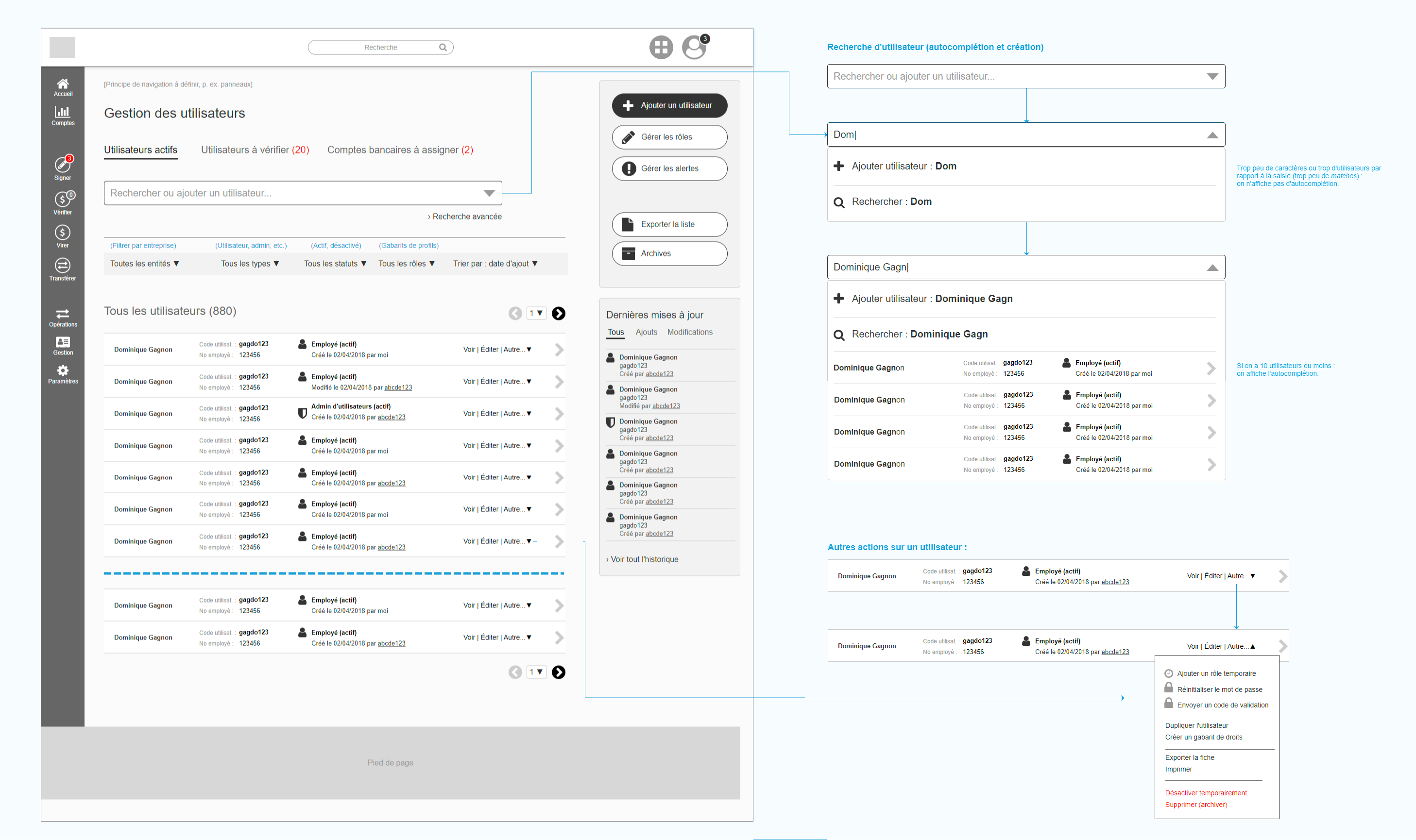Select the Modifications tab in updates panel
The height and width of the screenshot is (840, 1416).
click(x=690, y=332)
